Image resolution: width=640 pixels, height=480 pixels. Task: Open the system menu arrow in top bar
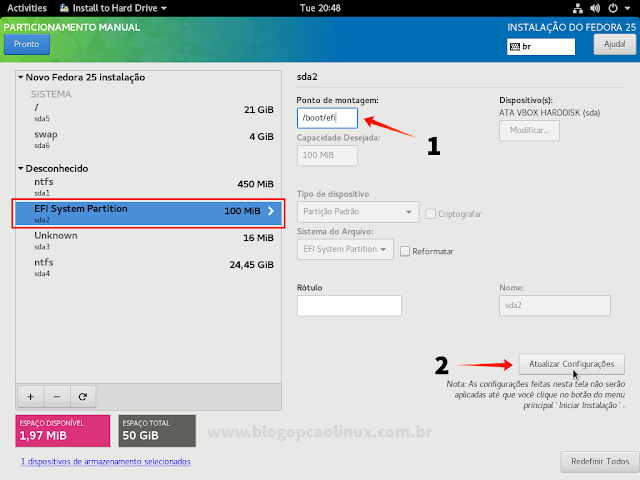627,8
